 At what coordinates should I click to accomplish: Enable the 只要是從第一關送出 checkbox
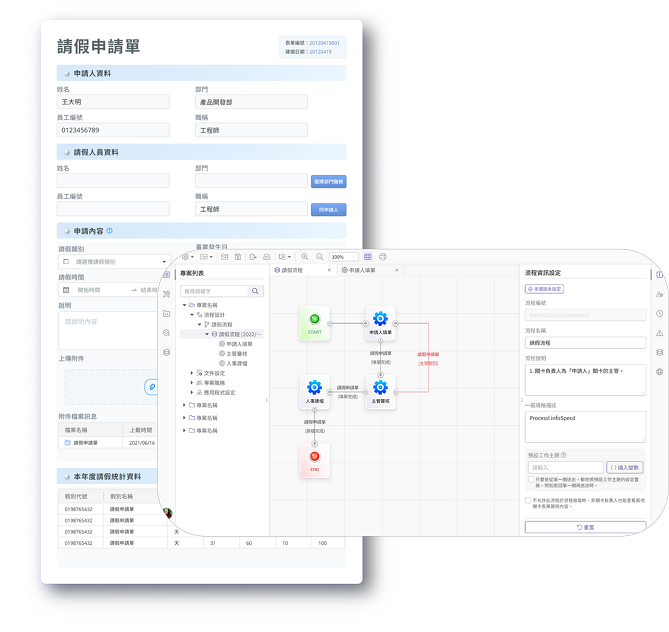529,479
